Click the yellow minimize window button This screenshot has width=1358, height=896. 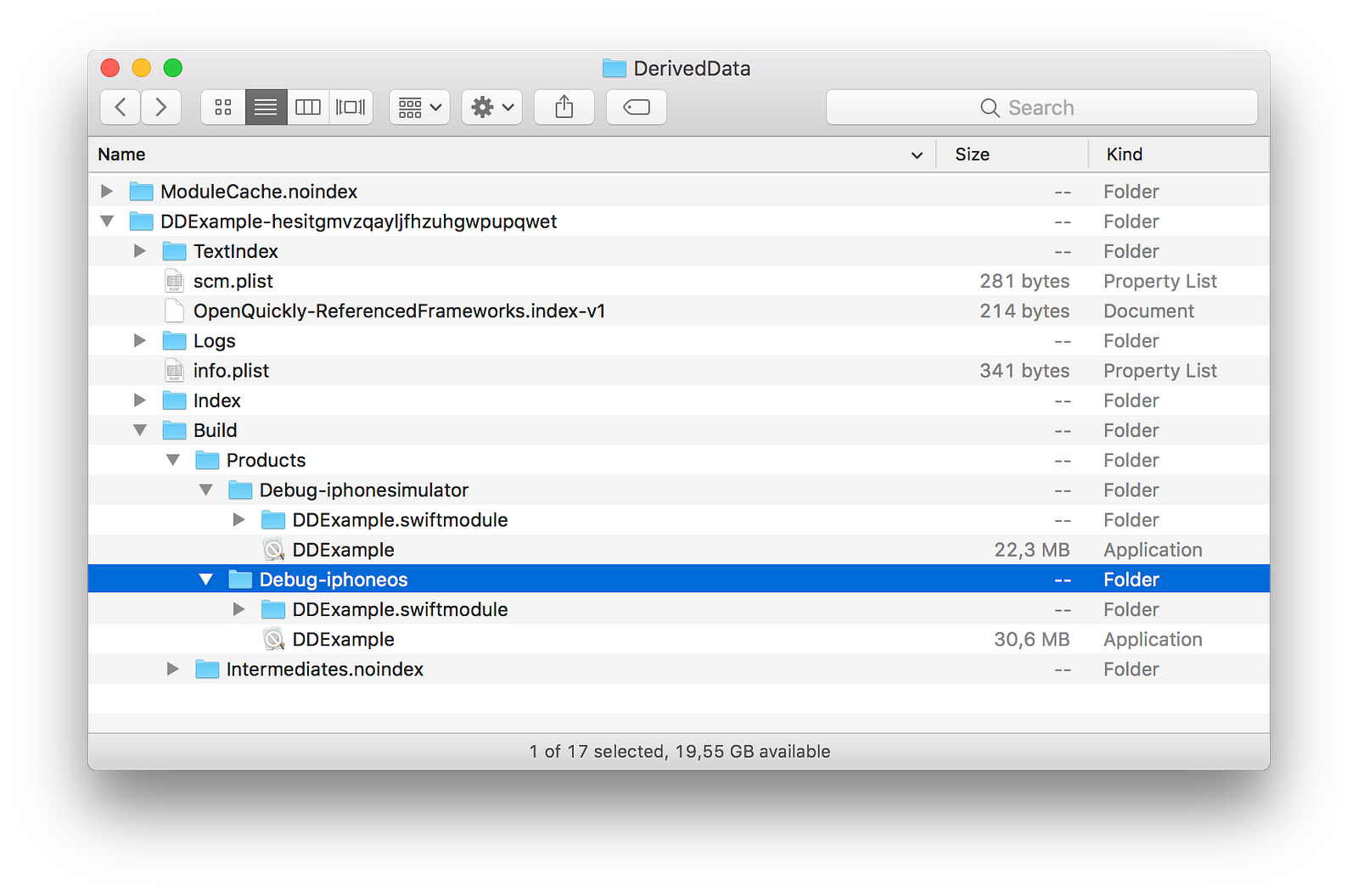tap(142, 68)
